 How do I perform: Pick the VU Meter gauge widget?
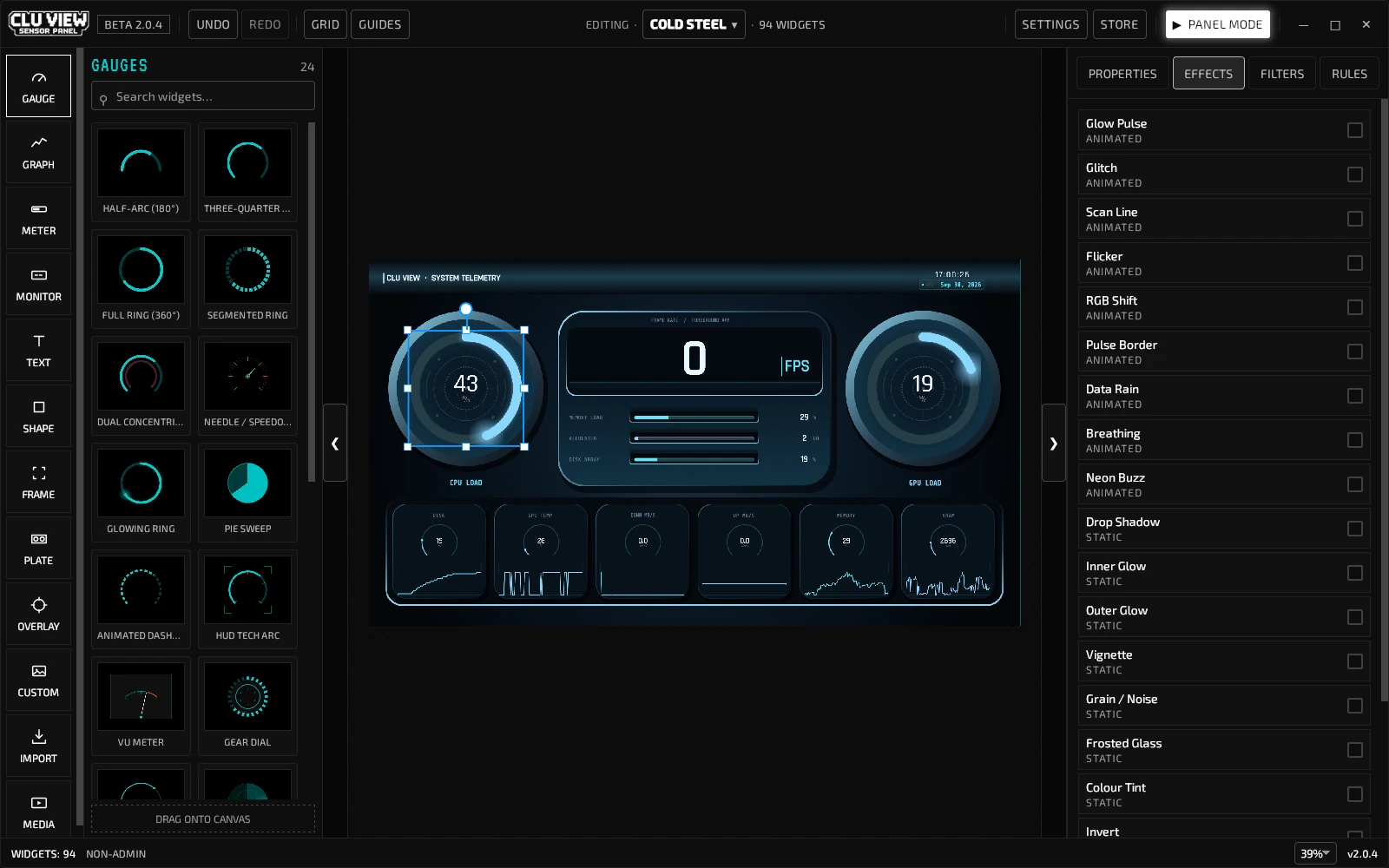click(x=141, y=706)
